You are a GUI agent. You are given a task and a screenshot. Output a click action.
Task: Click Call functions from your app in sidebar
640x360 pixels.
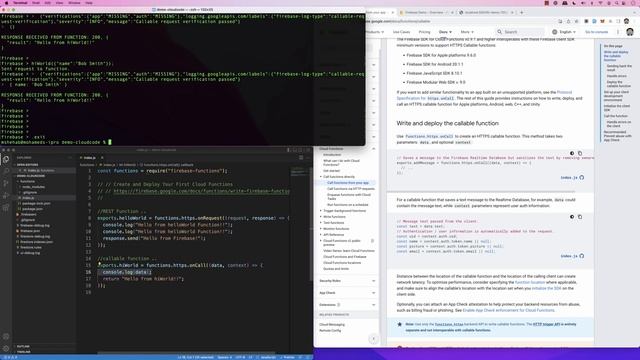(347, 183)
